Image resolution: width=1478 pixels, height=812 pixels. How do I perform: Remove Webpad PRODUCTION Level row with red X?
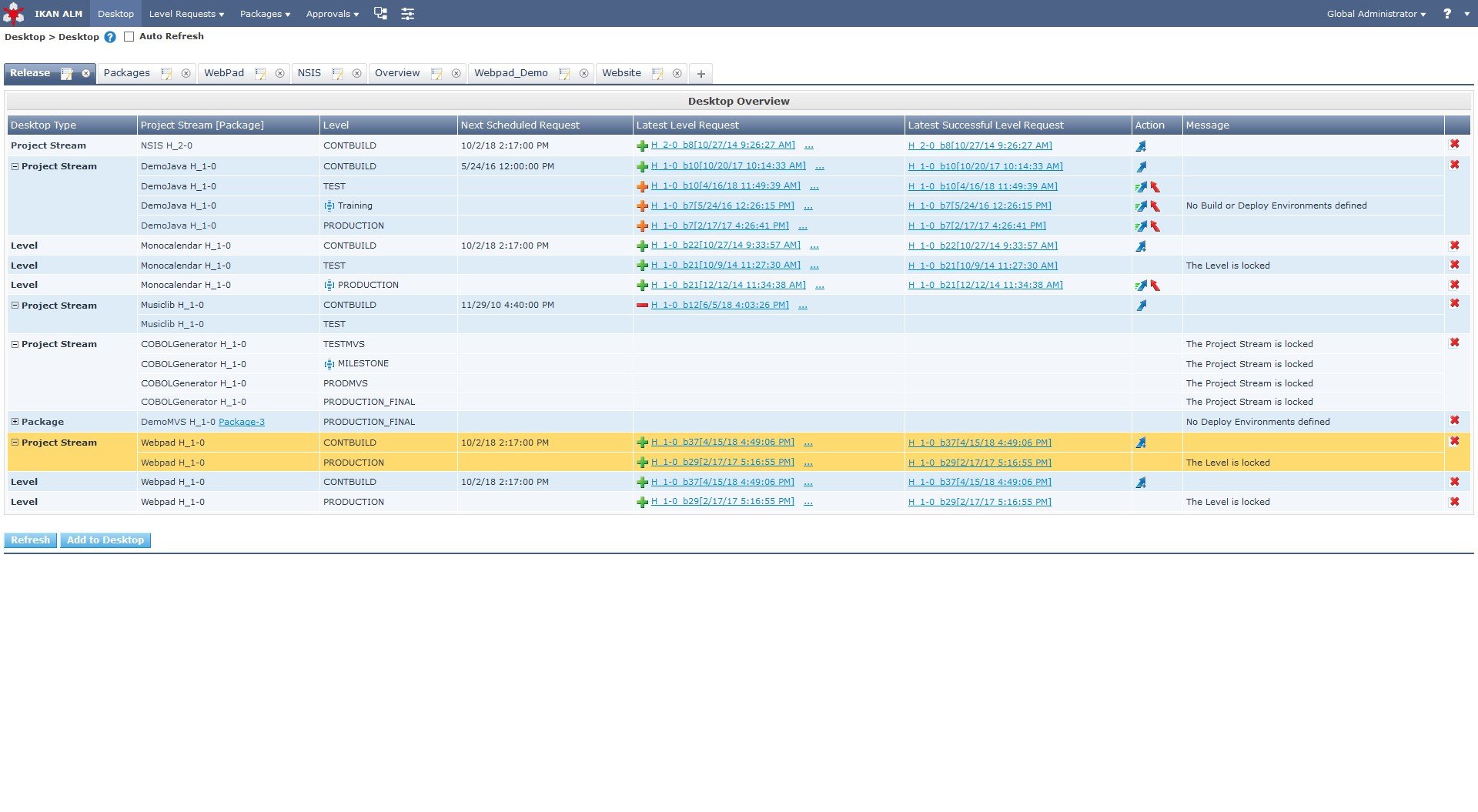1455,502
